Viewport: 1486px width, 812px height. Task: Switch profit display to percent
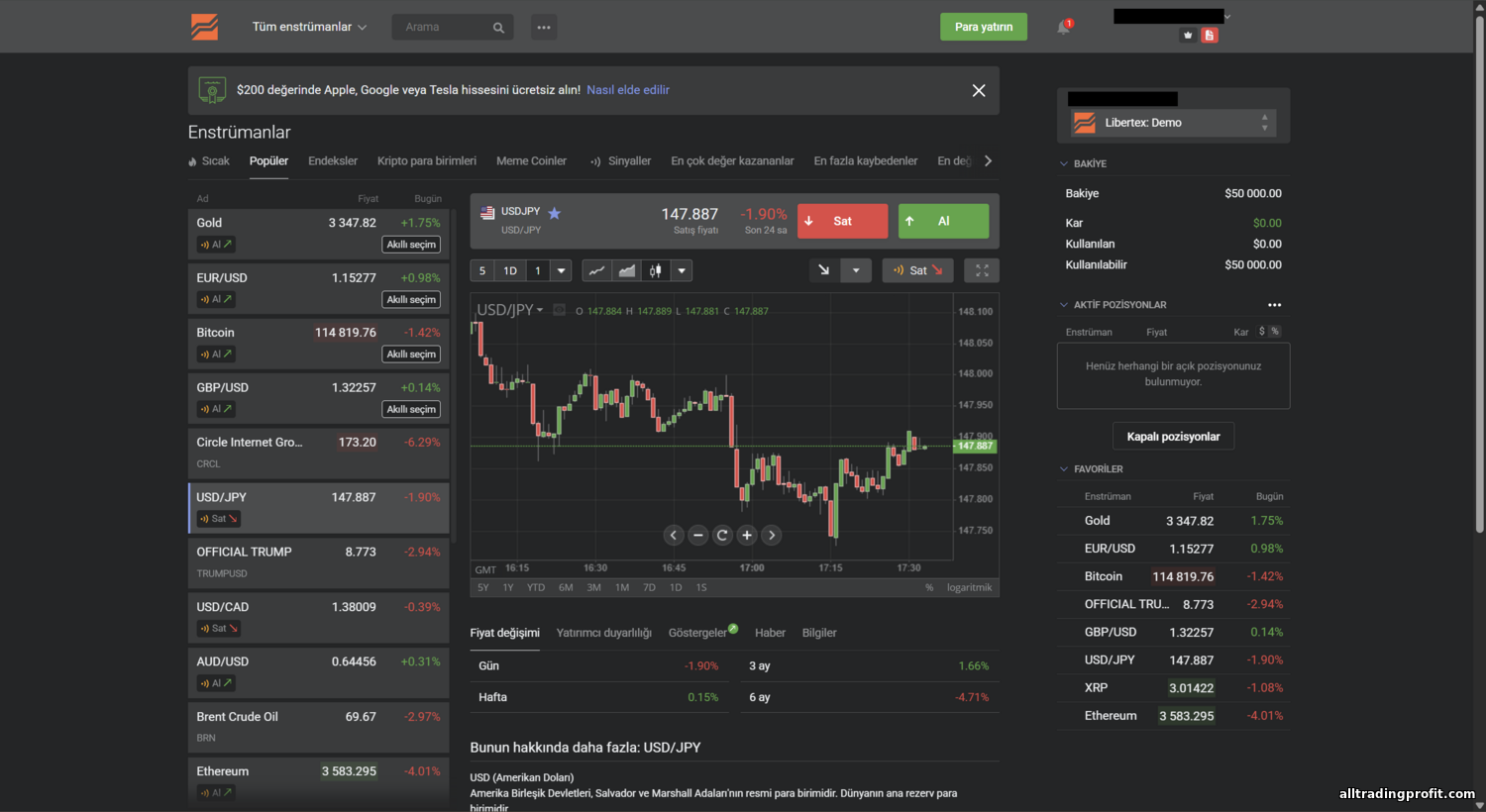pos(1275,332)
